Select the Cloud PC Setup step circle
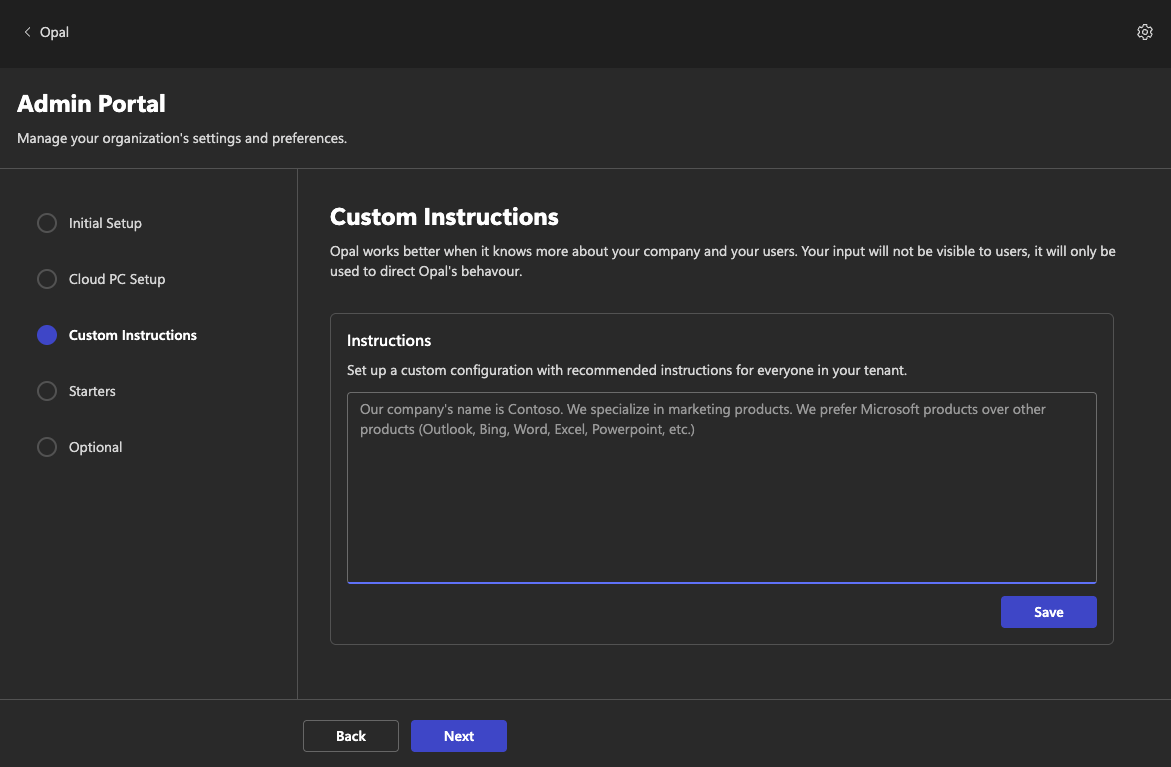The image size is (1171, 767). [x=47, y=279]
